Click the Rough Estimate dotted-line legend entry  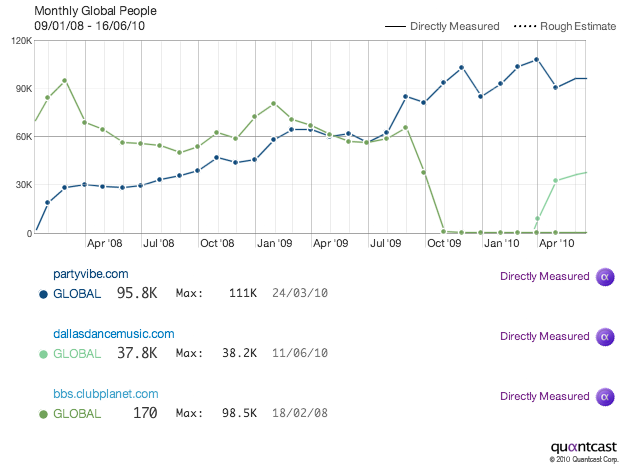565,27
